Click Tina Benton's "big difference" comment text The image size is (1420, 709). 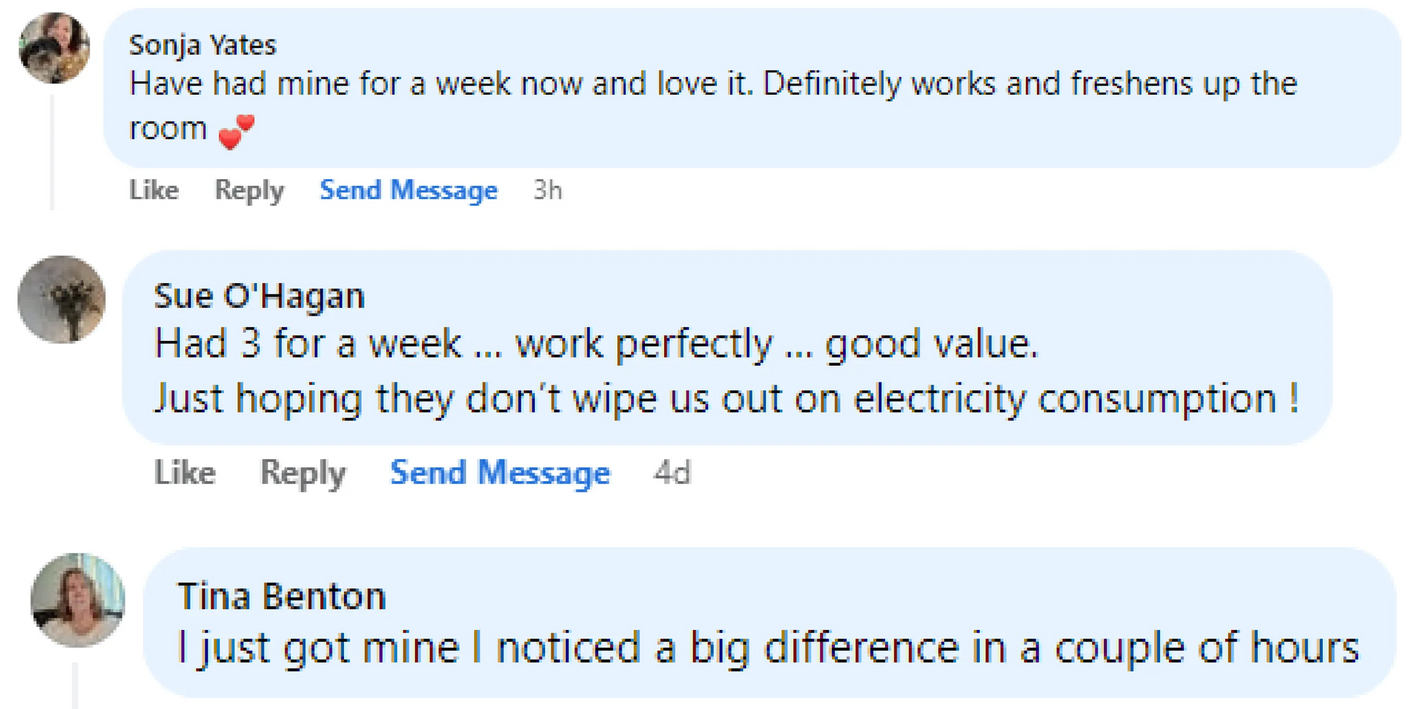click(x=767, y=647)
